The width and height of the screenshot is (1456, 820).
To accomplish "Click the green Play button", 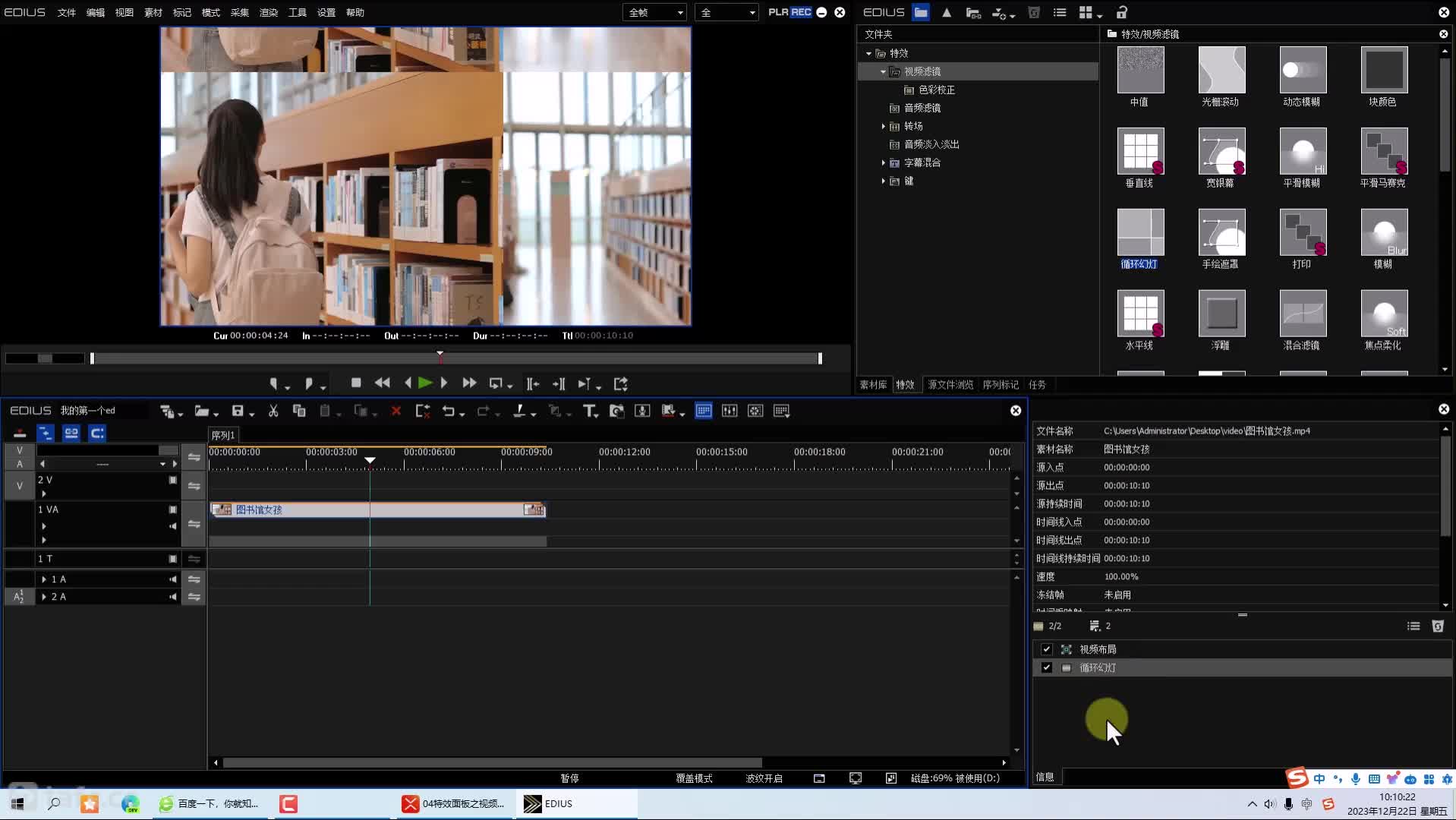I will 425,383.
